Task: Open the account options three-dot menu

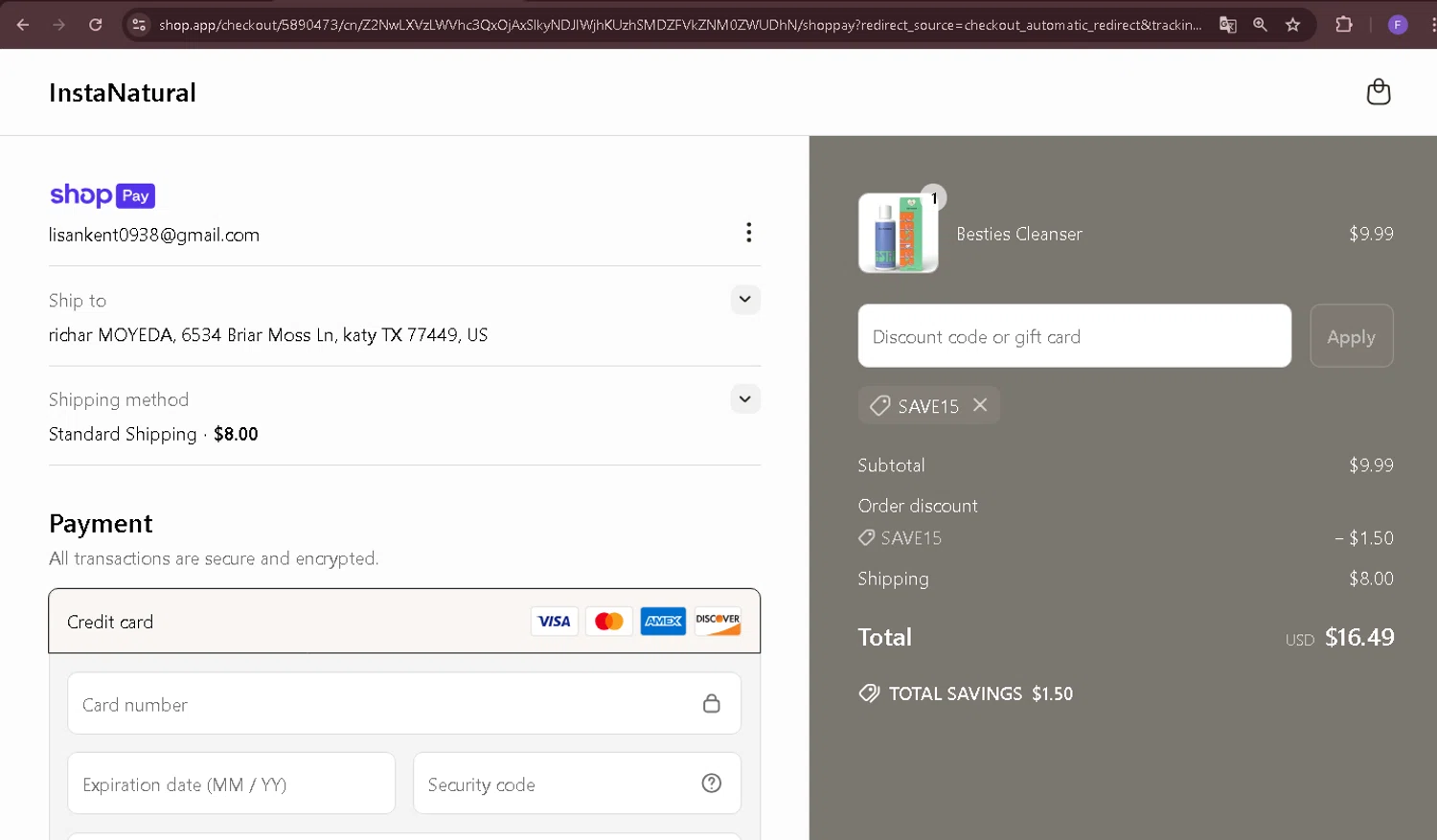Action: pyautogui.click(x=749, y=233)
